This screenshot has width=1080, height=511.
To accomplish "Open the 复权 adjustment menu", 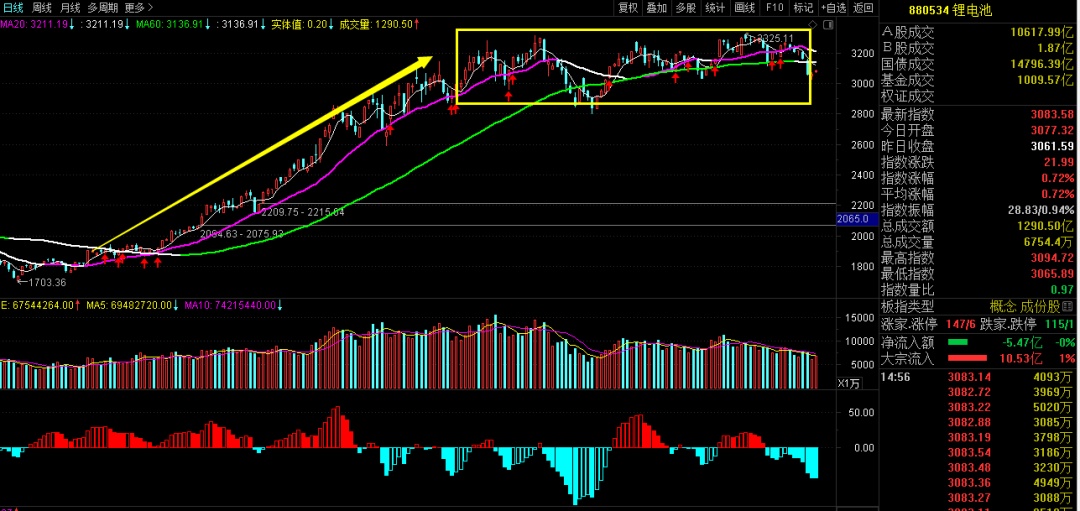I will click(628, 7).
